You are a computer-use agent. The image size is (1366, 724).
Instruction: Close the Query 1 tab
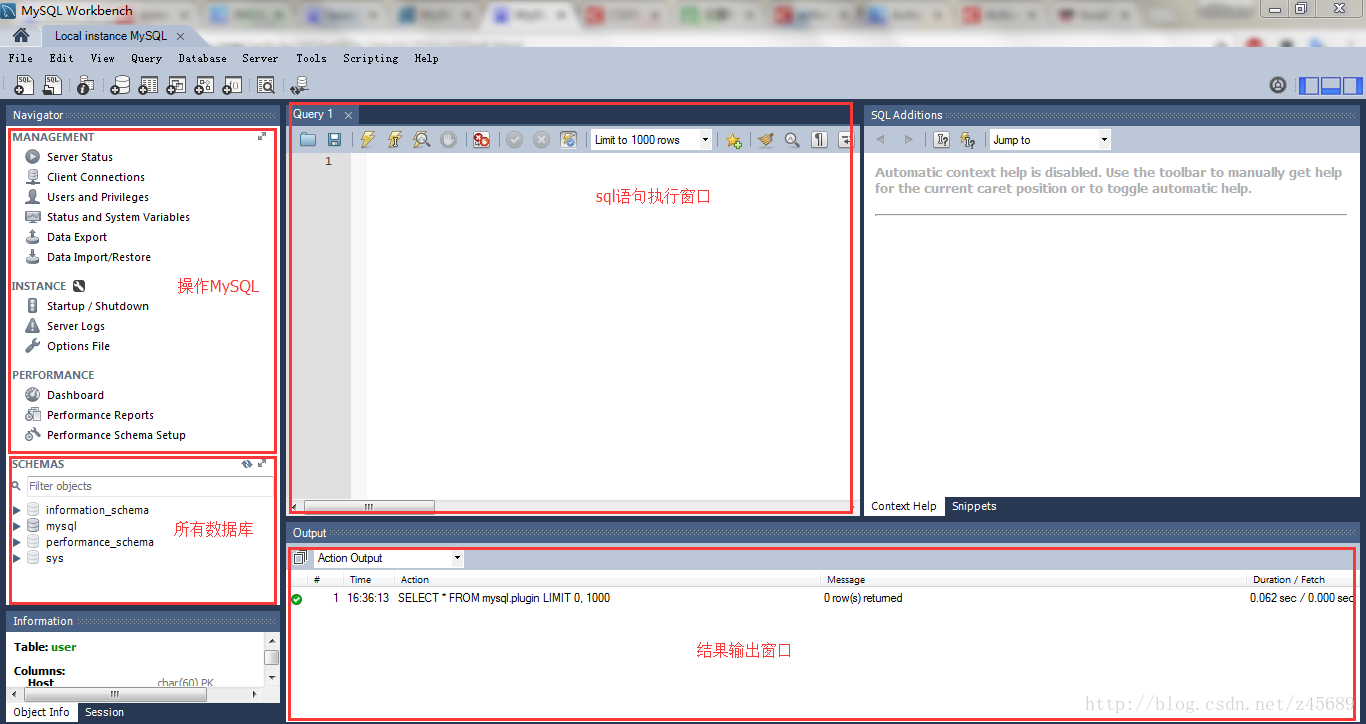tap(348, 115)
